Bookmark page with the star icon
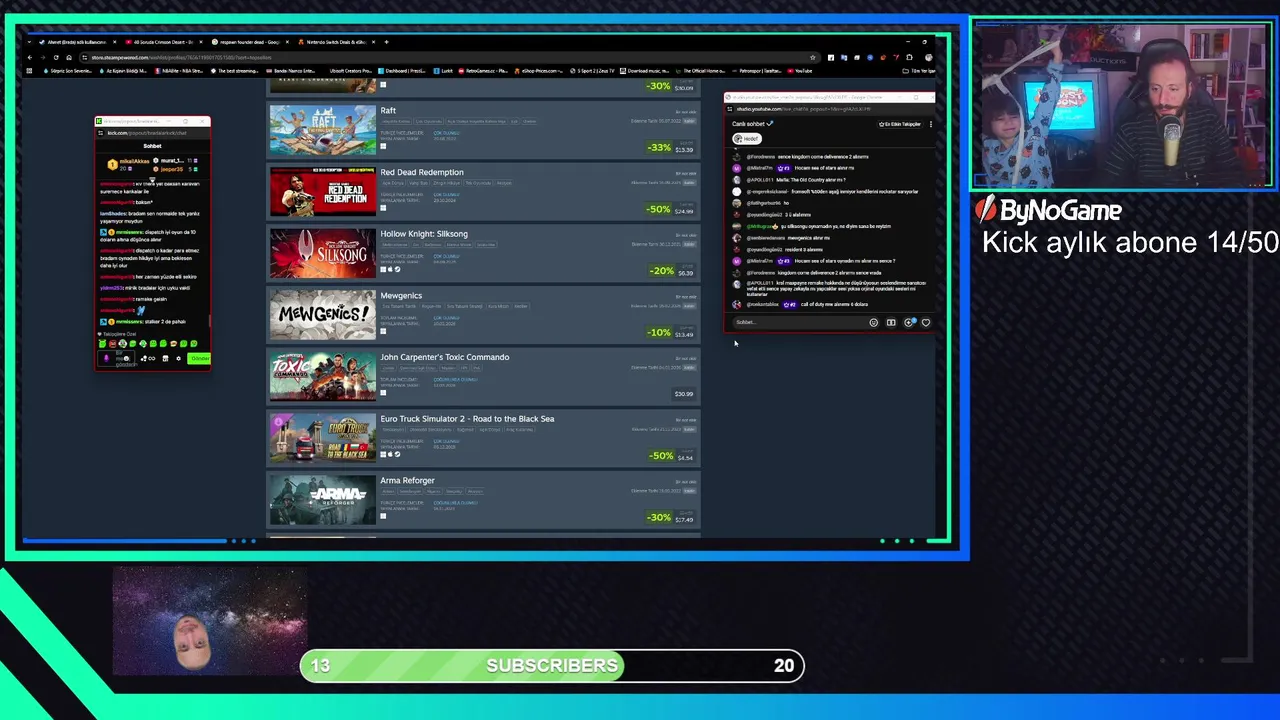Image resolution: width=1280 pixels, height=720 pixels. pos(813,57)
